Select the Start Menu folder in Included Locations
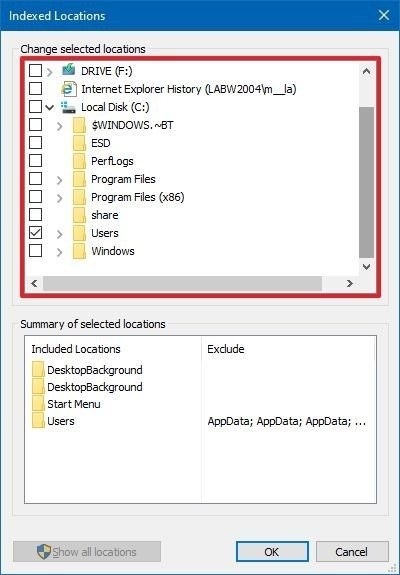400x575 pixels. click(x=66, y=404)
